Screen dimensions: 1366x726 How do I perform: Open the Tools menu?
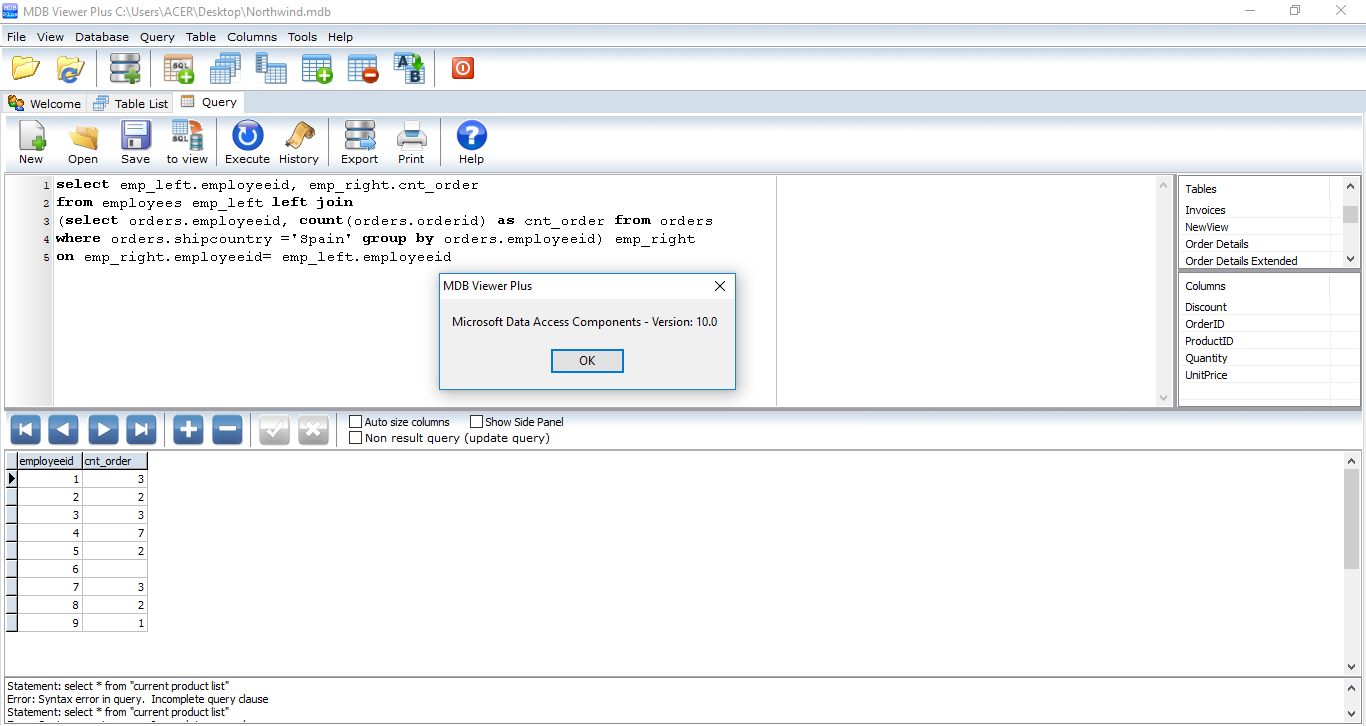(302, 37)
